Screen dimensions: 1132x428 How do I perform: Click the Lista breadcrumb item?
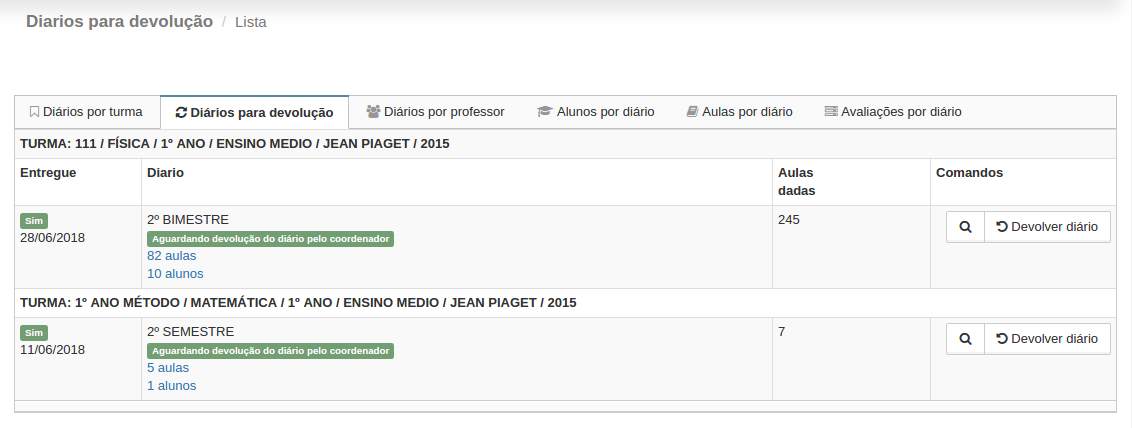[250, 22]
